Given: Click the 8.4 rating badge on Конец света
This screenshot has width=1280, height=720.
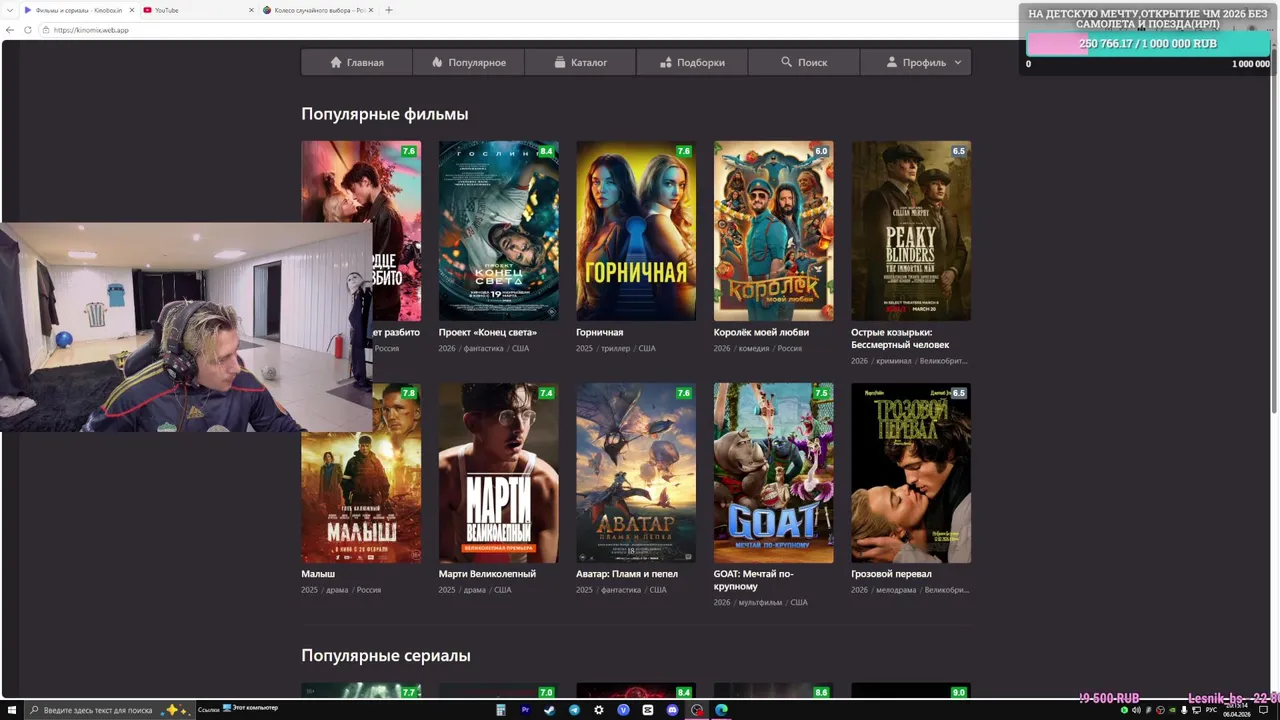Looking at the screenshot, I should [x=546, y=151].
